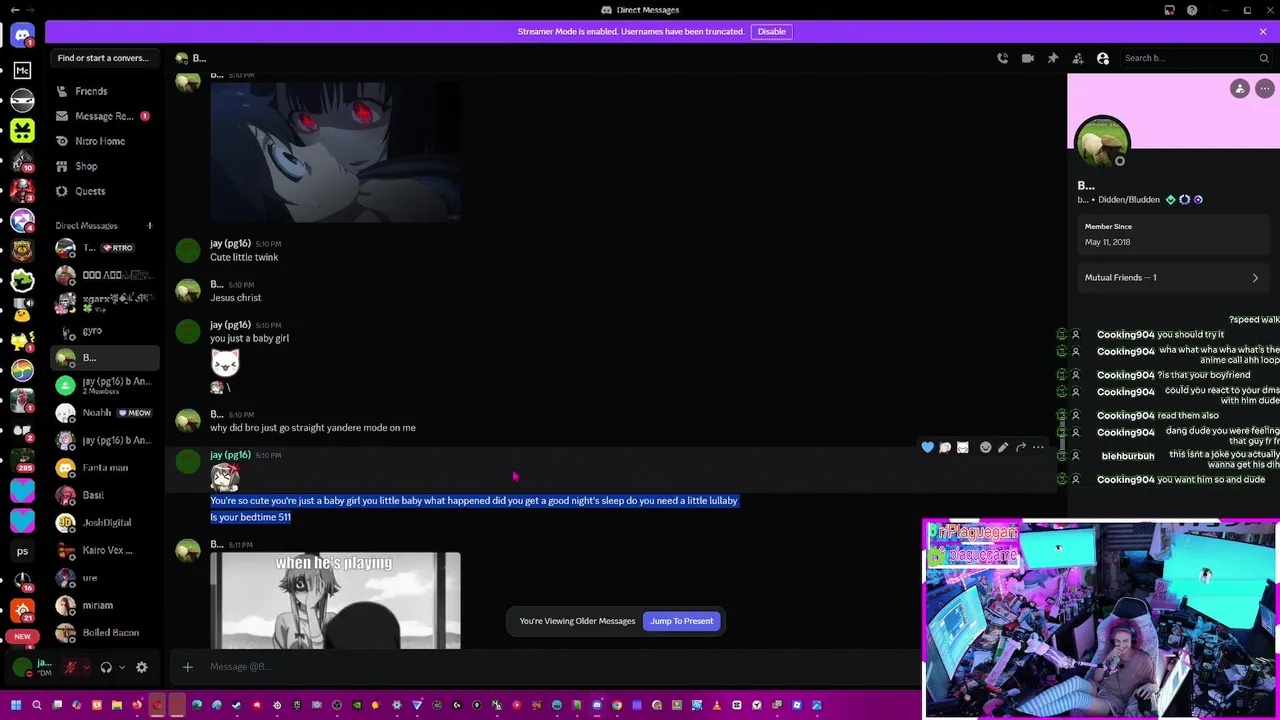Image resolution: width=1280 pixels, height=720 pixels.
Task: Open DM with Basil
Action: [x=104, y=495]
